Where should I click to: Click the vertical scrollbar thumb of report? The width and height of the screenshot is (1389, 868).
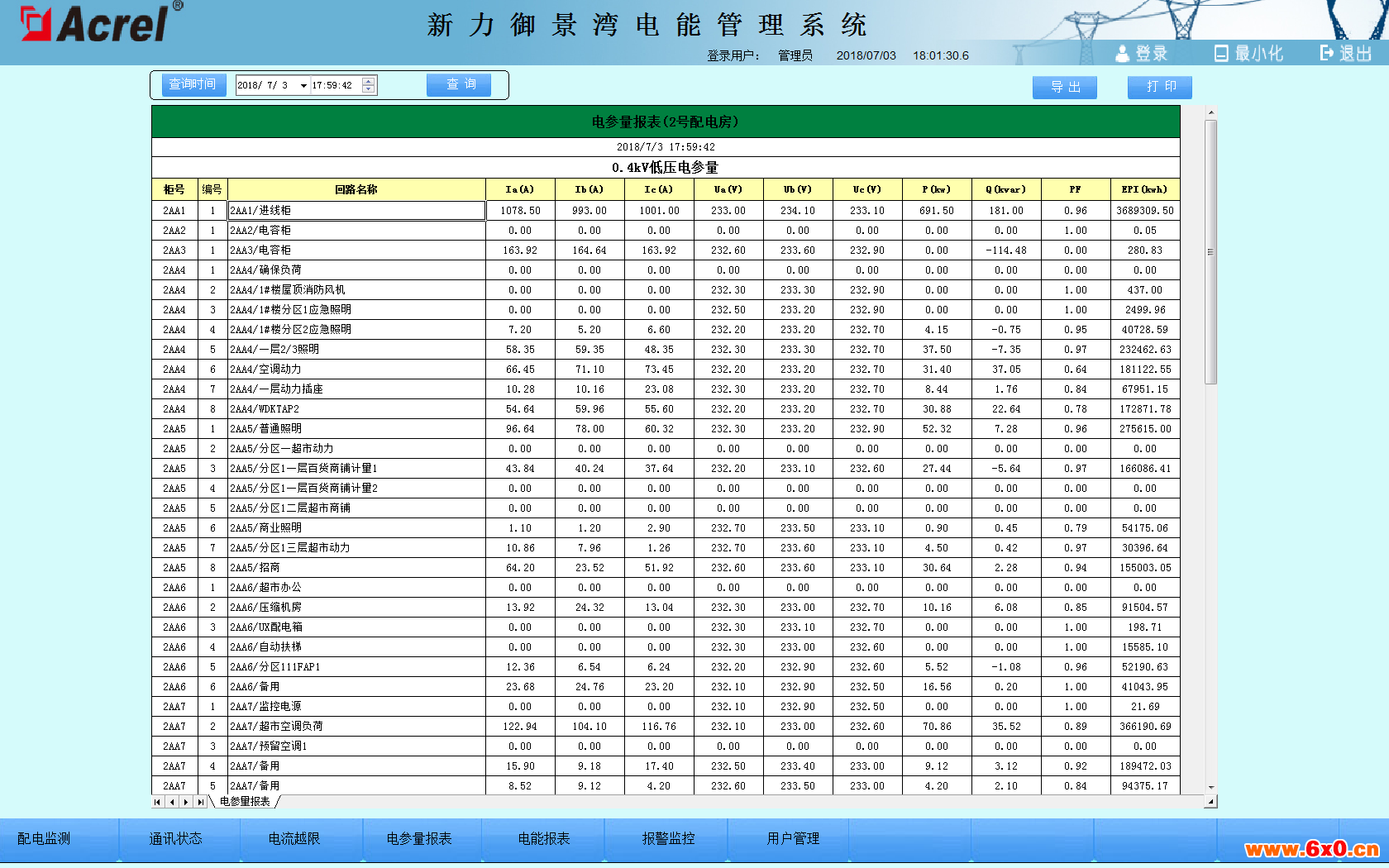point(1210,252)
